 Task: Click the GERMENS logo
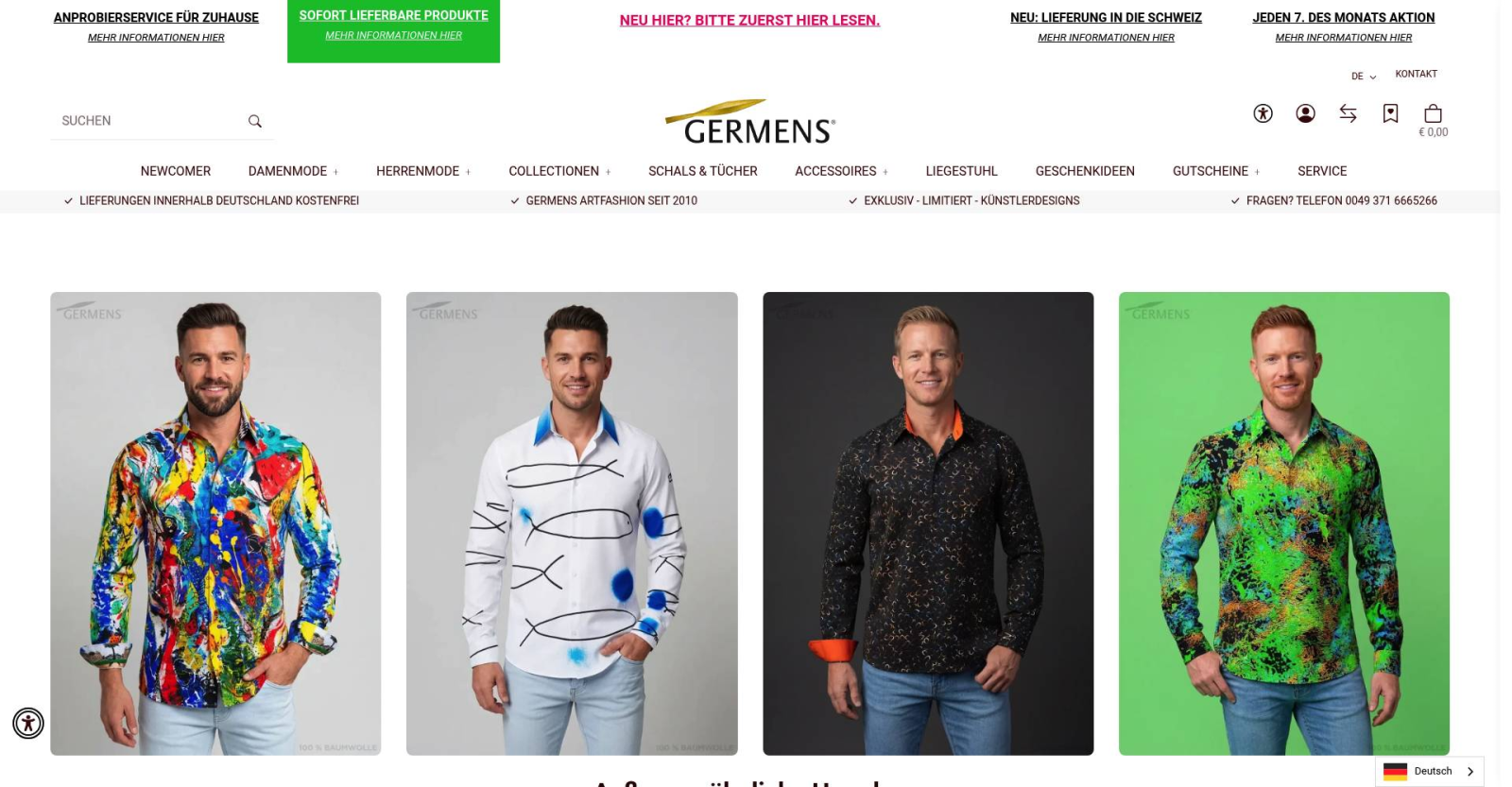[750, 122]
